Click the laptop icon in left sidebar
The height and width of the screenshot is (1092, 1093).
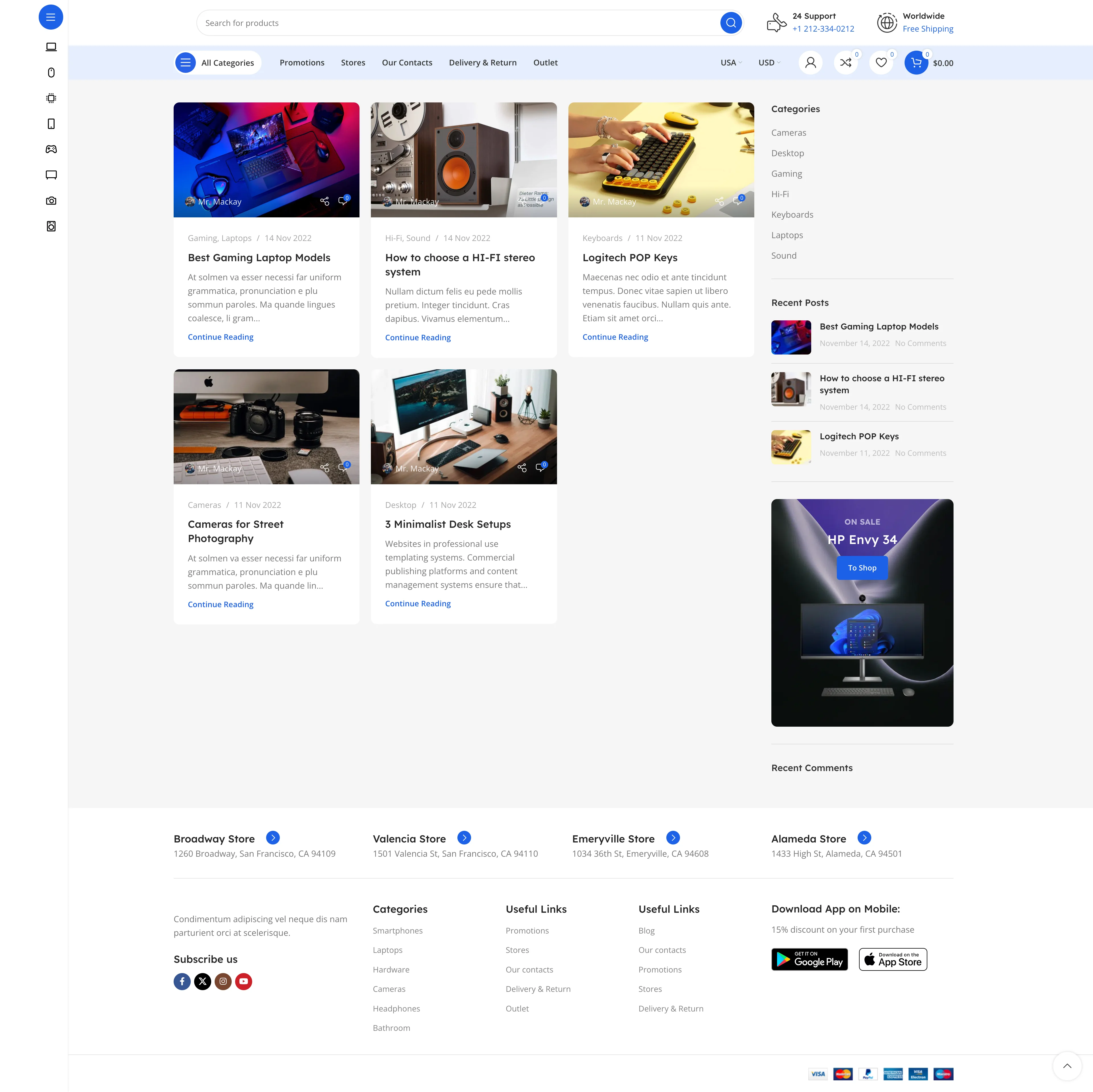tap(51, 47)
